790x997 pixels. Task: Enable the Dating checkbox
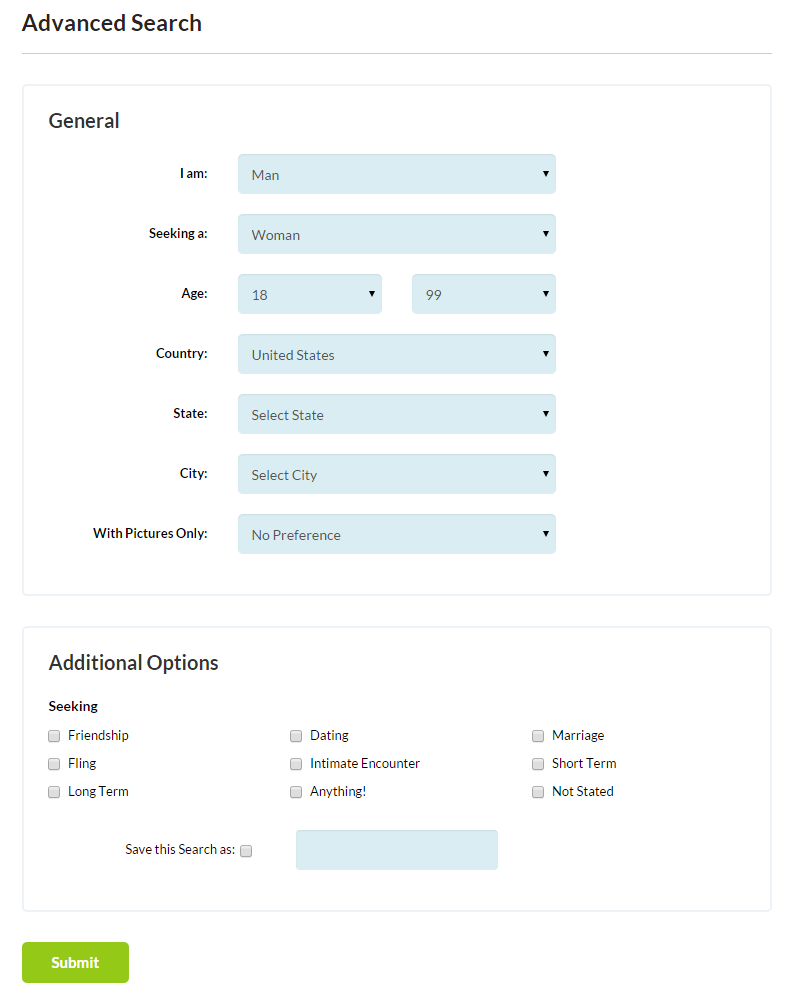[x=296, y=736]
